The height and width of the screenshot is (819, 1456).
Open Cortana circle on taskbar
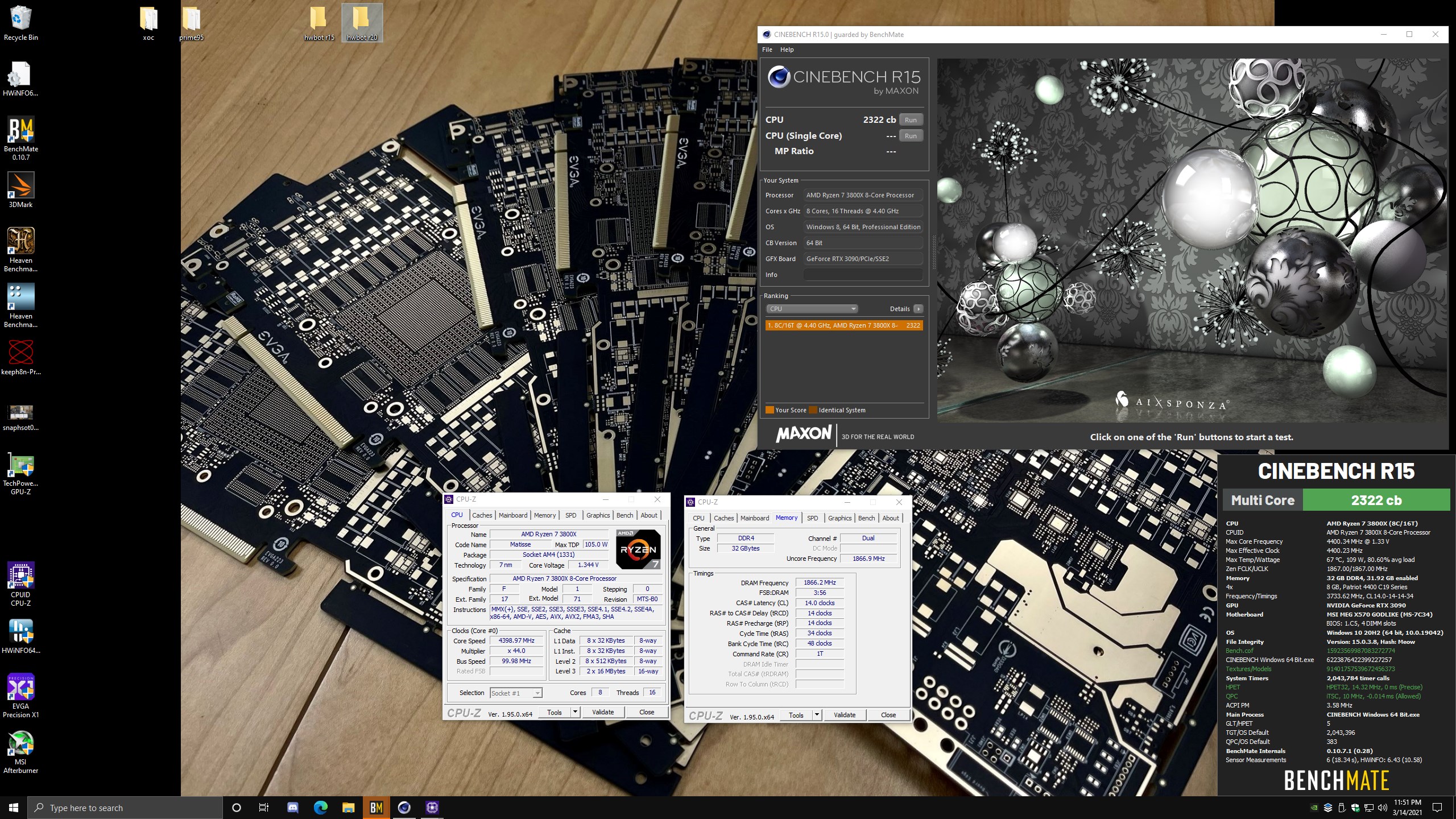click(237, 808)
